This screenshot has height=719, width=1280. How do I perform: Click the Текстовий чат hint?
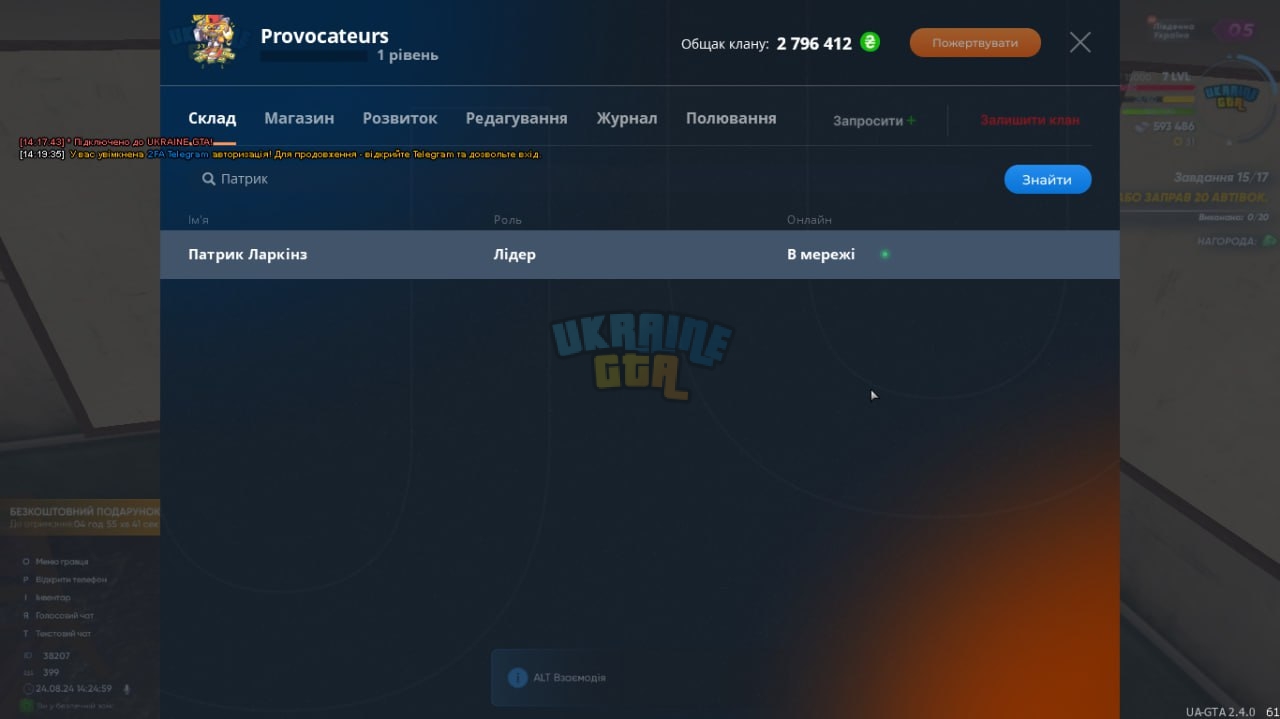click(x=63, y=634)
